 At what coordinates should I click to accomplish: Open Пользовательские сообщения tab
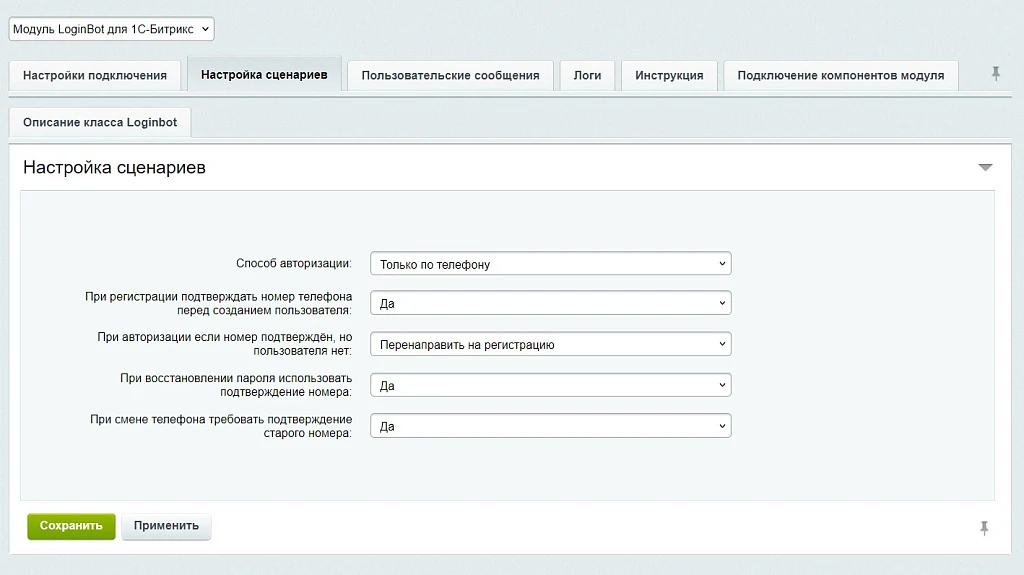(450, 75)
